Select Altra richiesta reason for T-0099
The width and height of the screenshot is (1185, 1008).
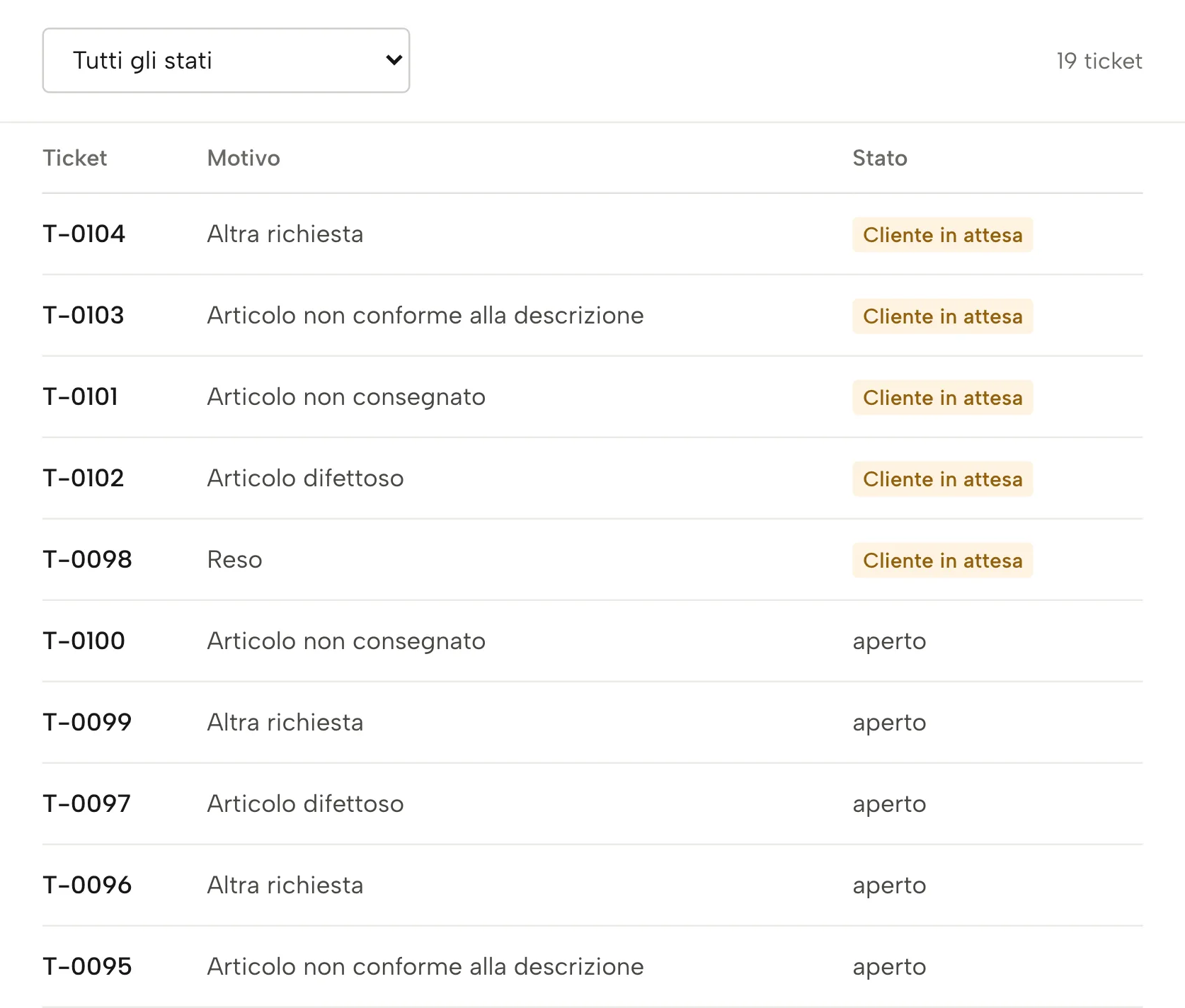[285, 722]
